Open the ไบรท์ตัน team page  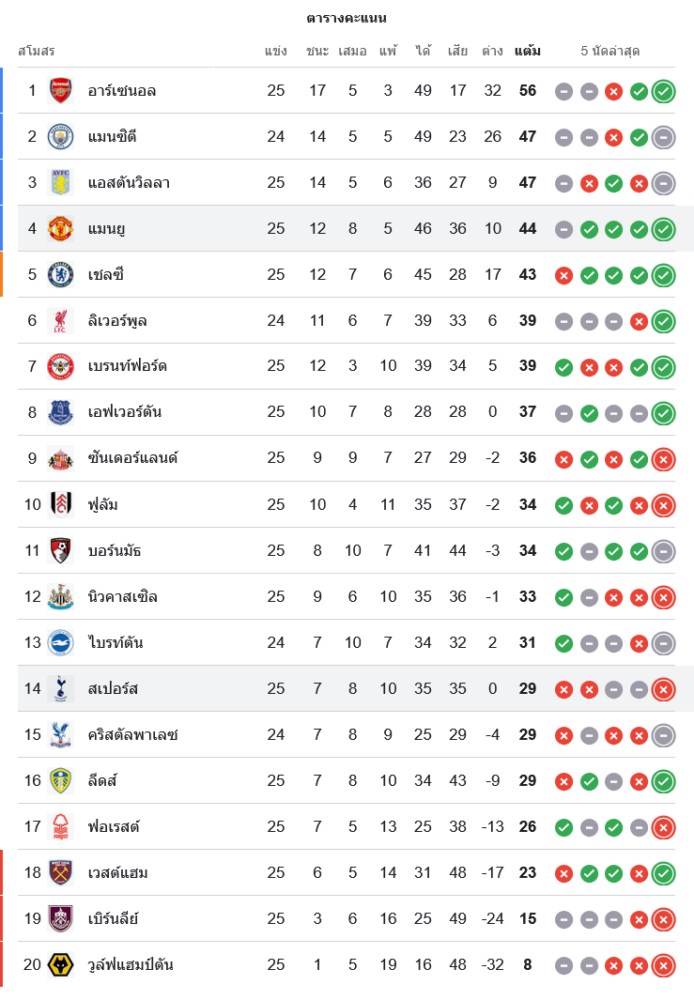pyautogui.click(x=115, y=642)
